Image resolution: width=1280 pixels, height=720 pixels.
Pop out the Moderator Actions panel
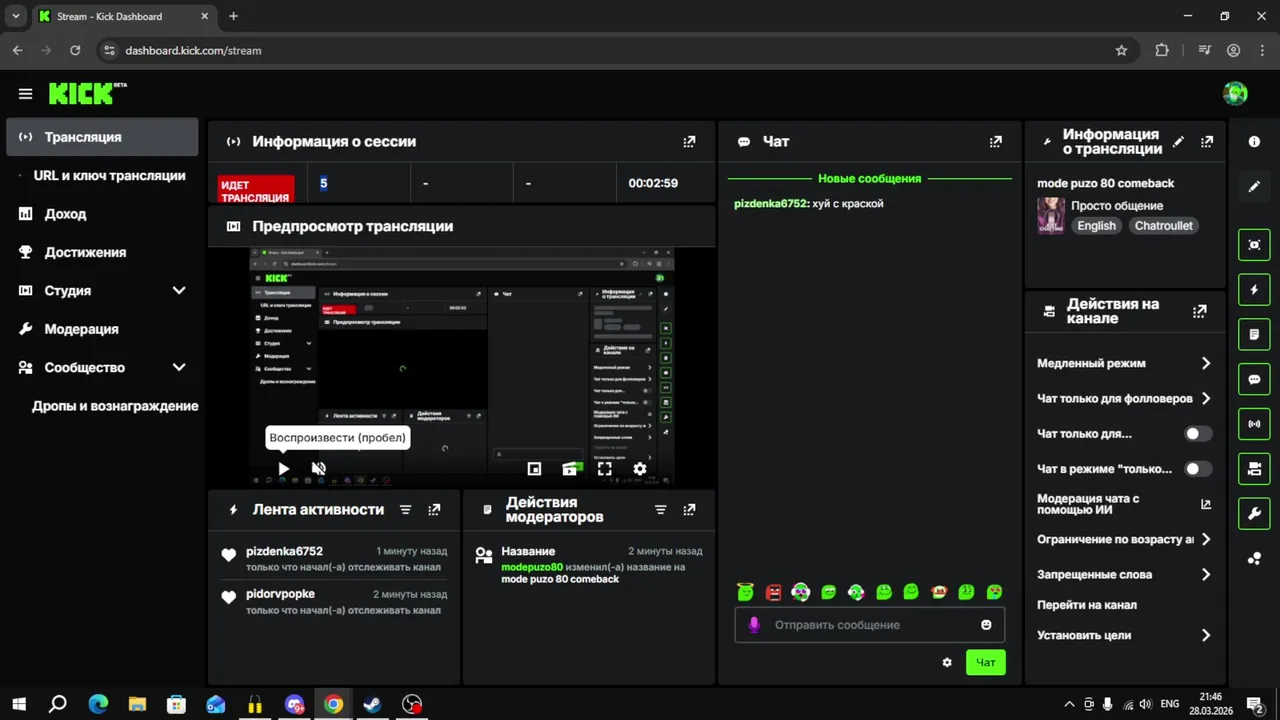[x=689, y=509]
